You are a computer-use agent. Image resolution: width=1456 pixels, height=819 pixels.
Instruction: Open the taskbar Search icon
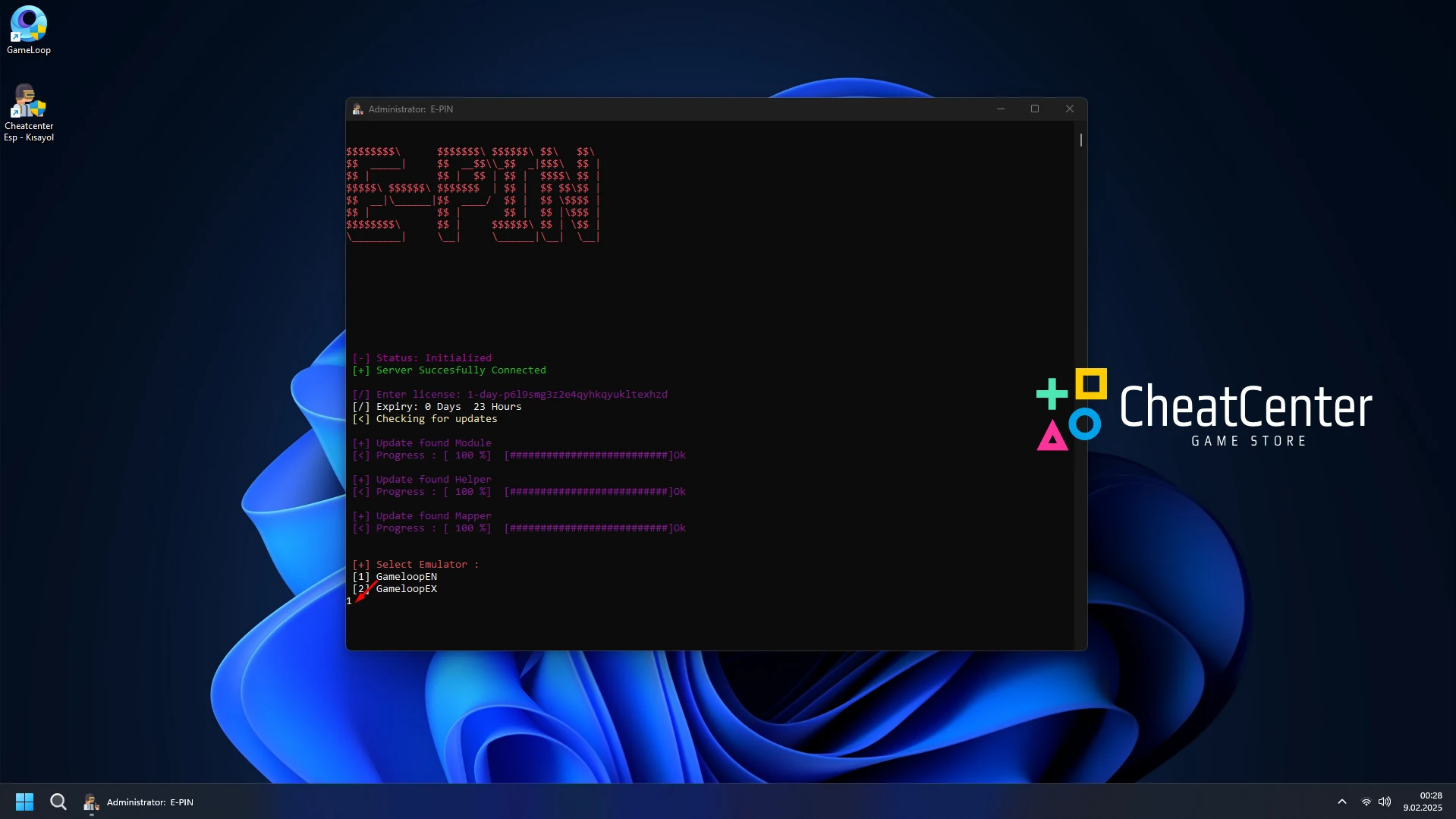(58, 802)
